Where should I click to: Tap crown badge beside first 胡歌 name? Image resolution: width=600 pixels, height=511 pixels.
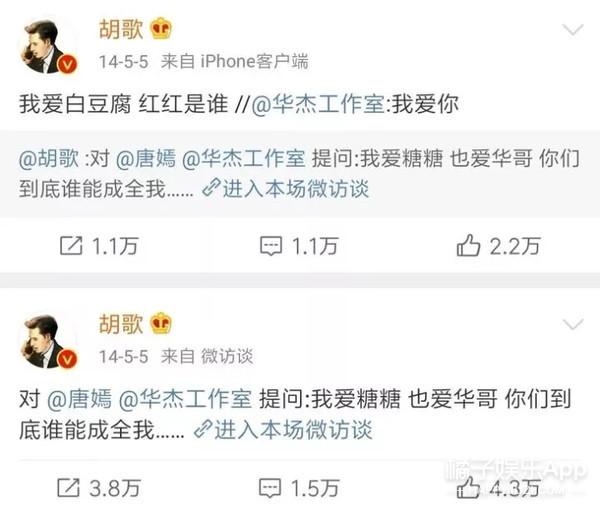point(161,29)
